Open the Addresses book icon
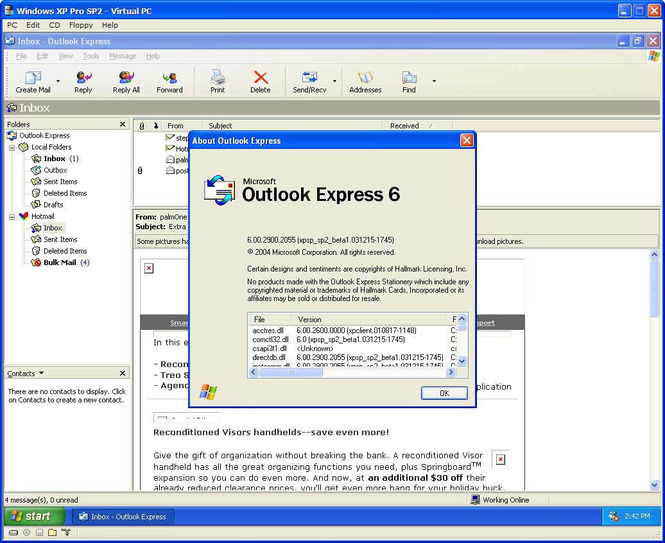665x543 pixels. (365, 77)
